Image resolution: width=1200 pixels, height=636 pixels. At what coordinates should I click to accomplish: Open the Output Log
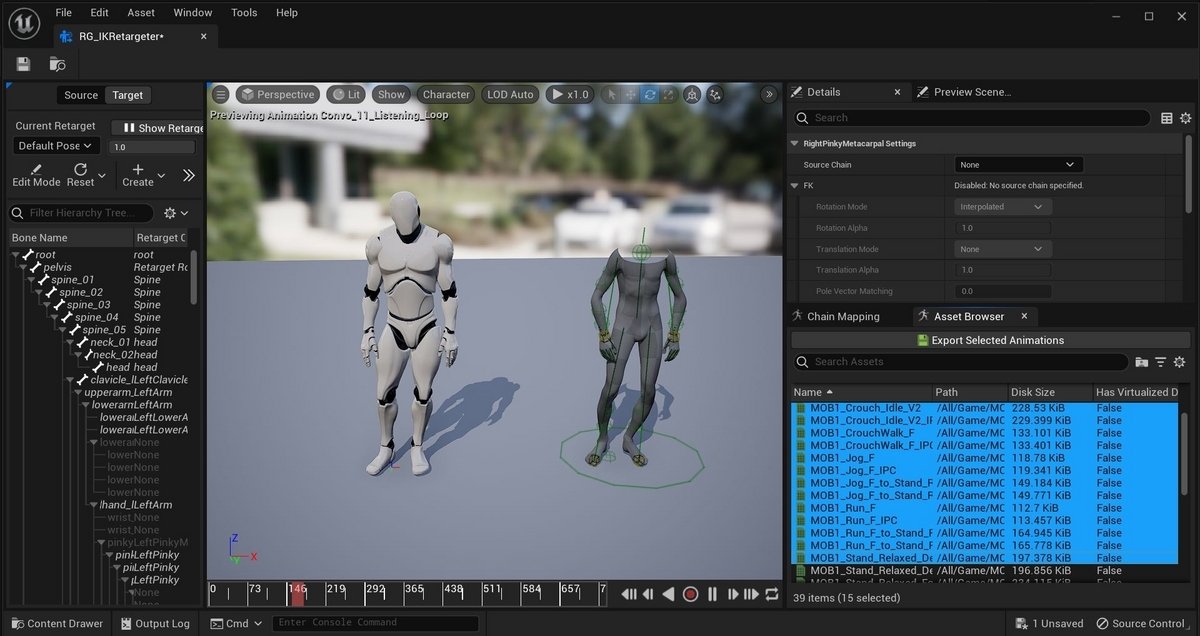155,623
